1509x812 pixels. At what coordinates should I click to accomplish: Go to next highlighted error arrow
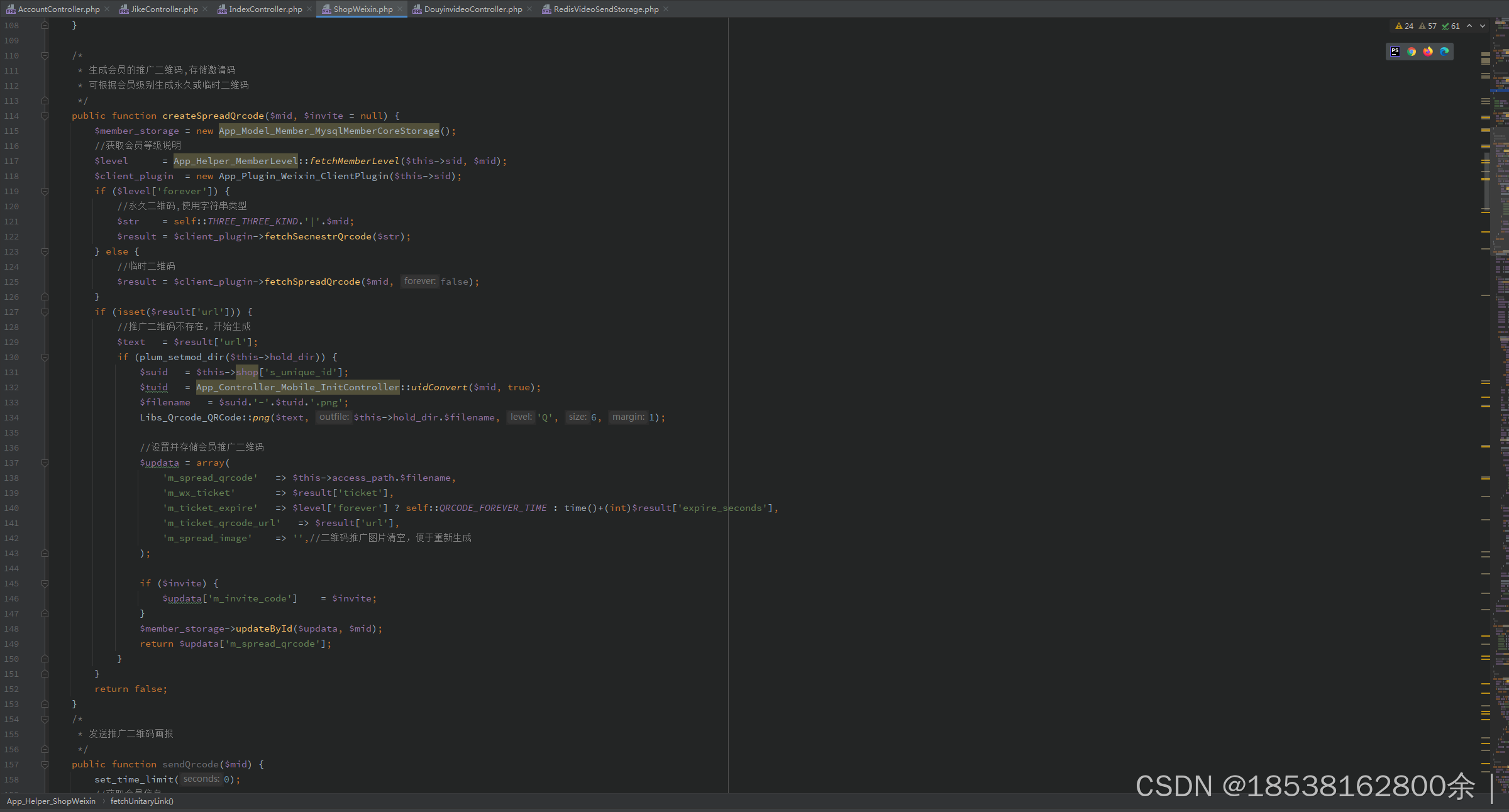point(1483,26)
